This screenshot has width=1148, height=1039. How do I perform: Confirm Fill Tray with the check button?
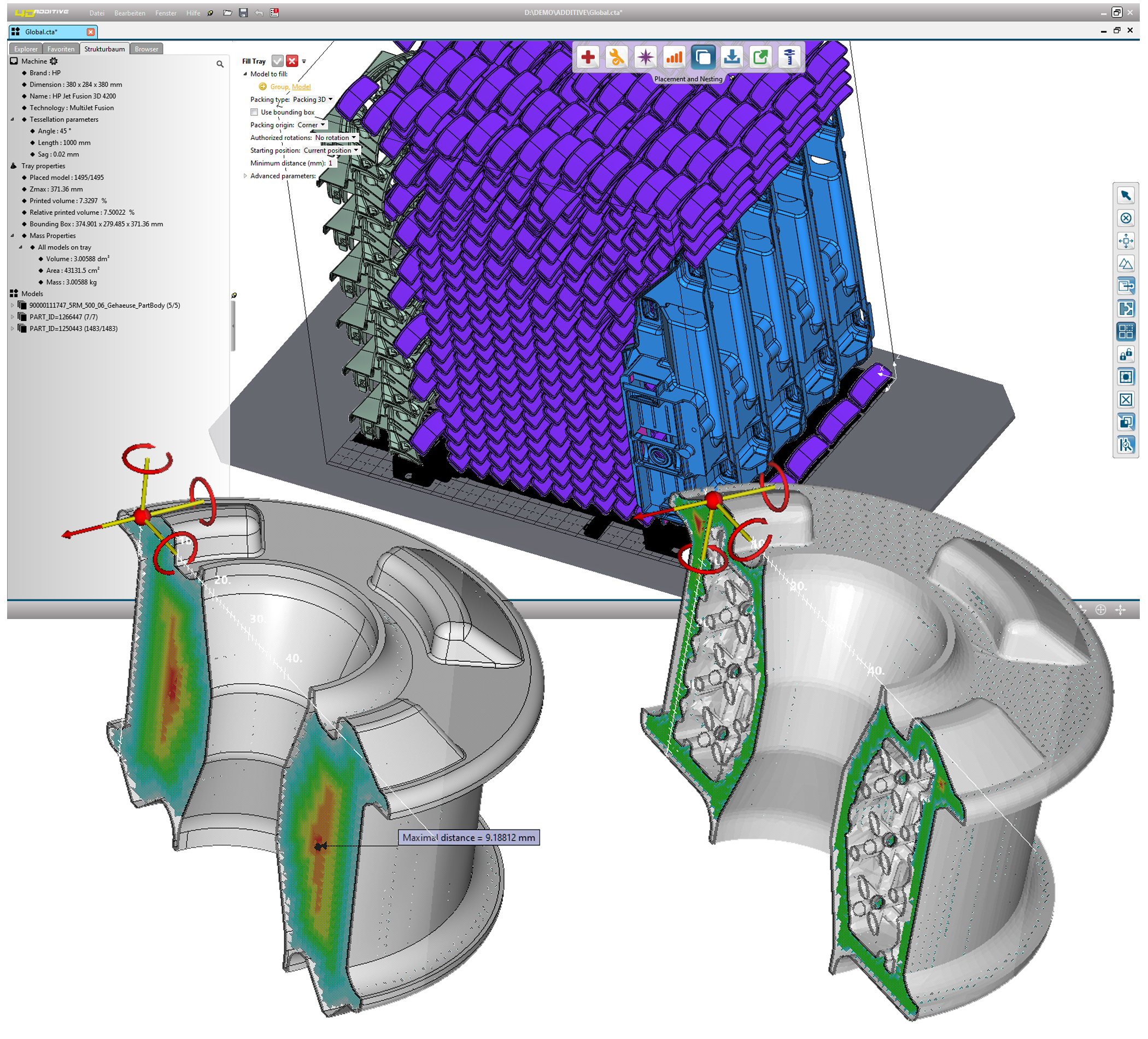277,61
